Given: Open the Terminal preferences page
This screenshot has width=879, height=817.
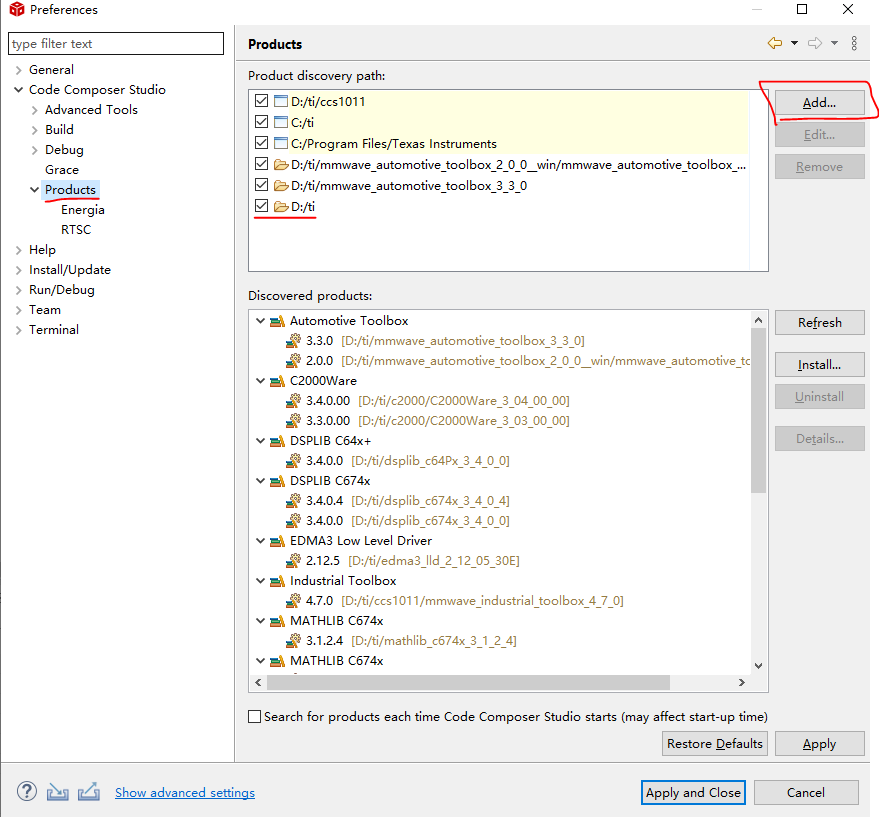Looking at the screenshot, I should click(x=54, y=330).
